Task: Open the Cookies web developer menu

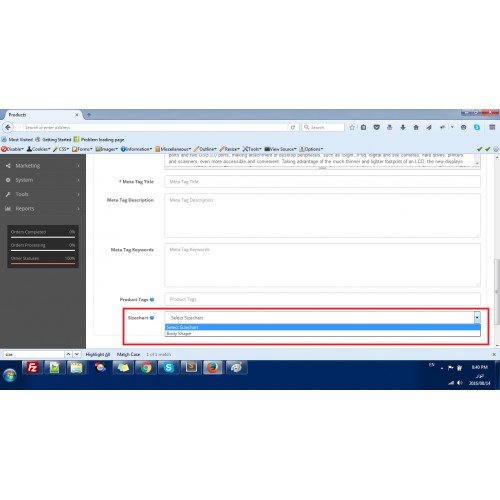Action: [38, 149]
